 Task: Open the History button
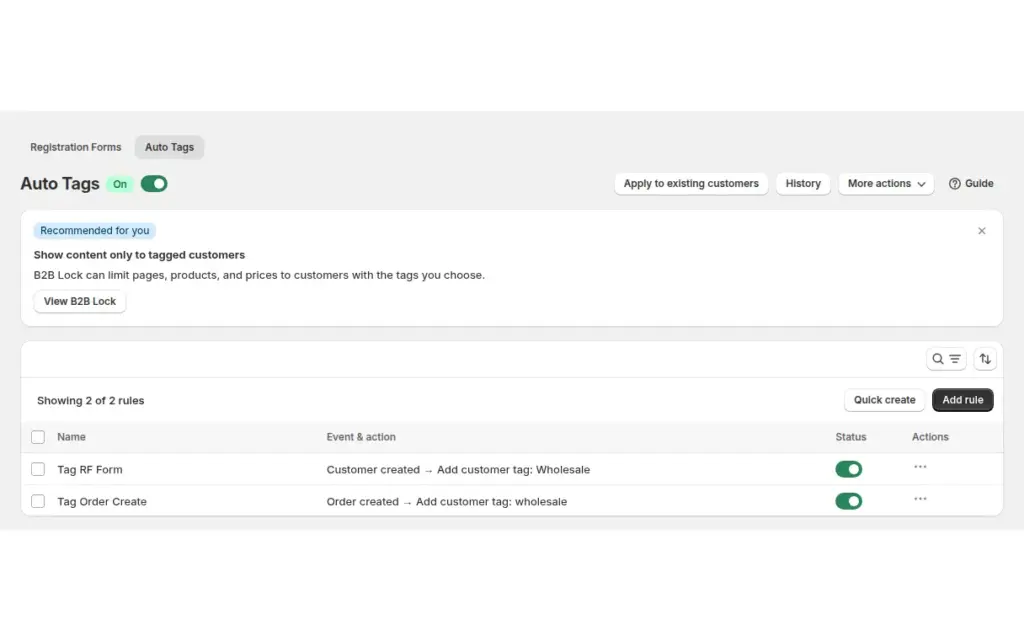[x=803, y=183]
